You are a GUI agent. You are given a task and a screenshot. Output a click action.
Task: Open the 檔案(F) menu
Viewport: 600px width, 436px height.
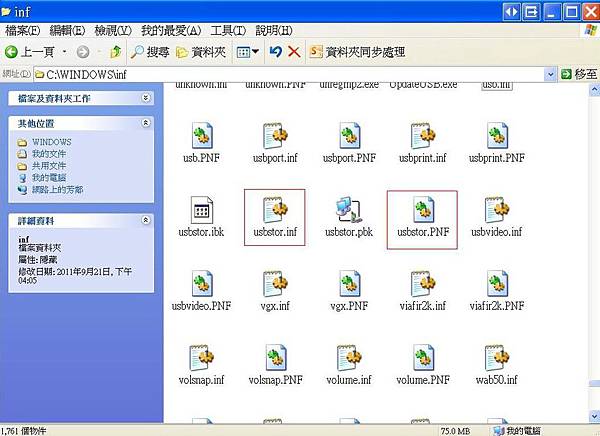(23, 31)
